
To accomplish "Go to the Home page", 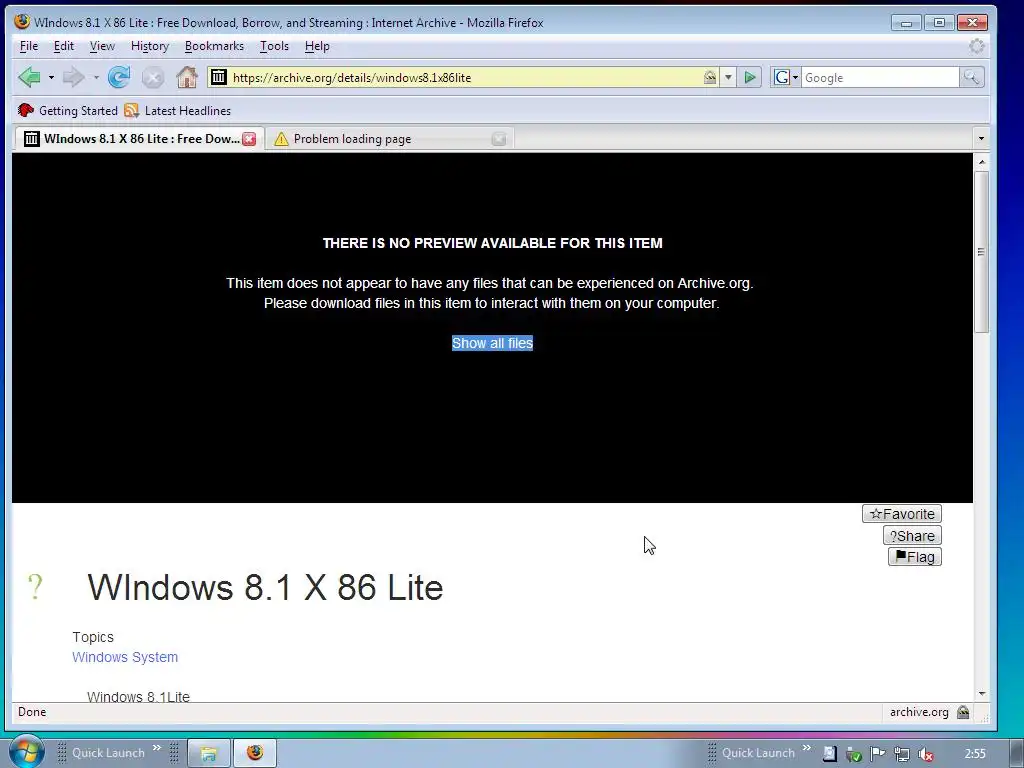I will click(187, 78).
